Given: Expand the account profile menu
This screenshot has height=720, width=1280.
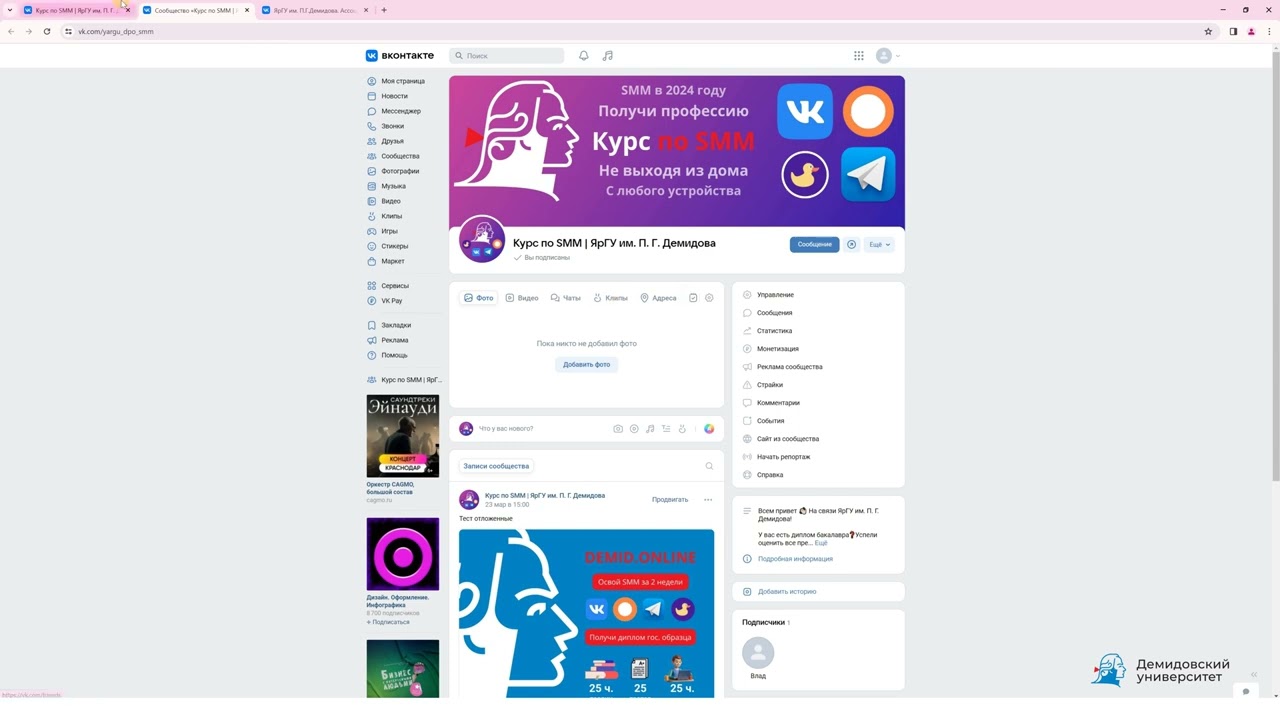Looking at the screenshot, I should (x=888, y=56).
